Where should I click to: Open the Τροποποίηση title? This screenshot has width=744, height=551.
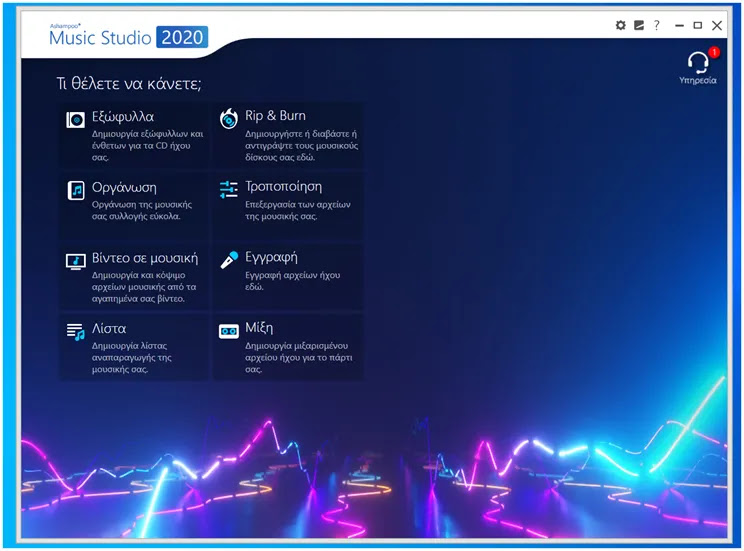(x=283, y=187)
